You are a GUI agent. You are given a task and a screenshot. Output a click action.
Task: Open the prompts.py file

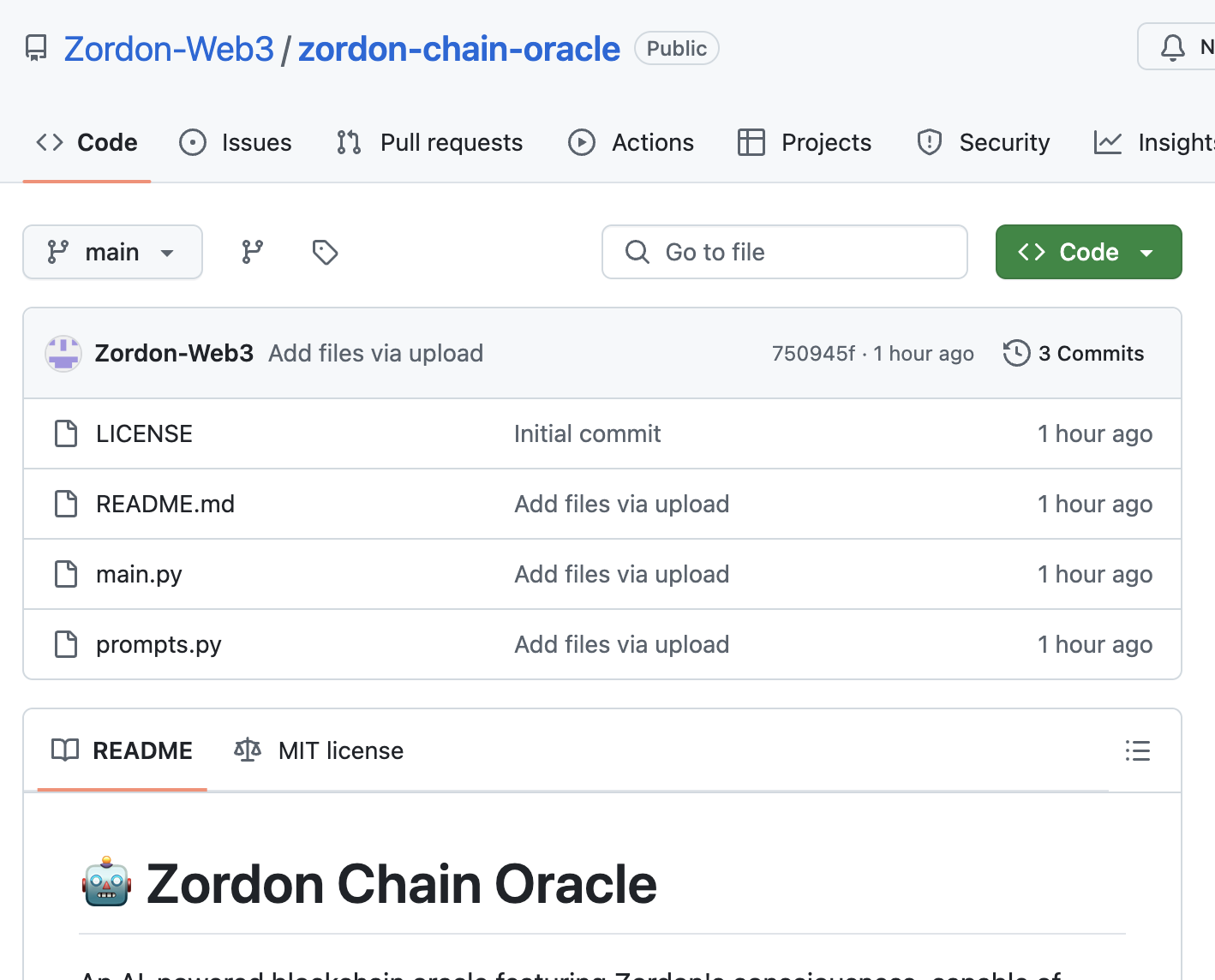pyautogui.click(x=159, y=644)
